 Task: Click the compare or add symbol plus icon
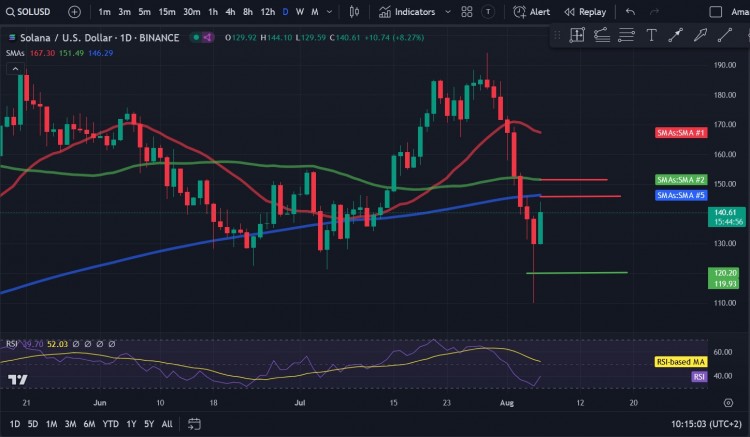point(74,12)
